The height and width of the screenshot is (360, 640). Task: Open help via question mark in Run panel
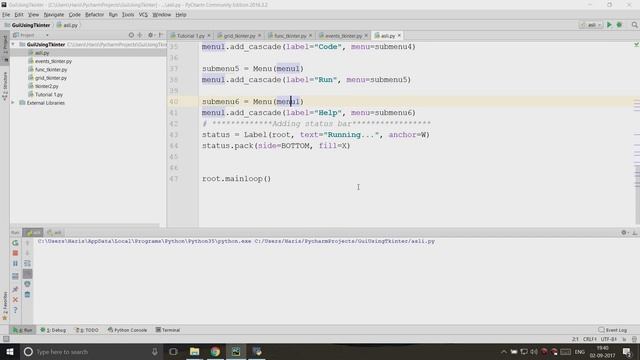point(15,310)
